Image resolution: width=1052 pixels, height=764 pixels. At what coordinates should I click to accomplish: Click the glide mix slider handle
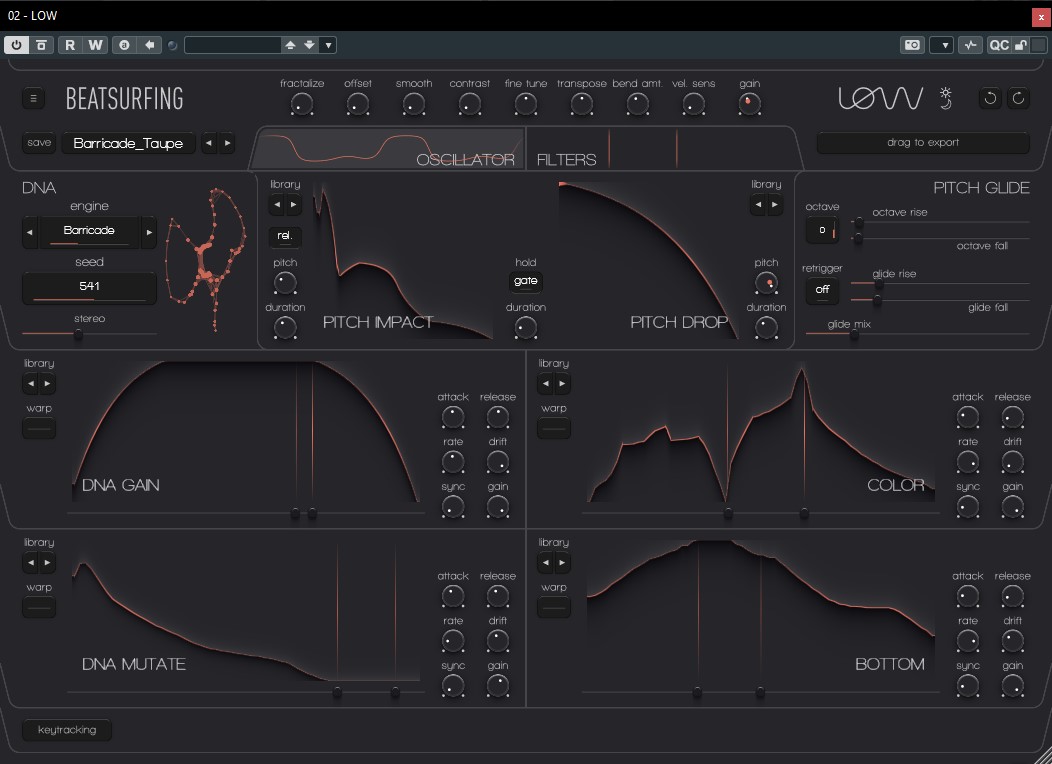click(x=854, y=334)
